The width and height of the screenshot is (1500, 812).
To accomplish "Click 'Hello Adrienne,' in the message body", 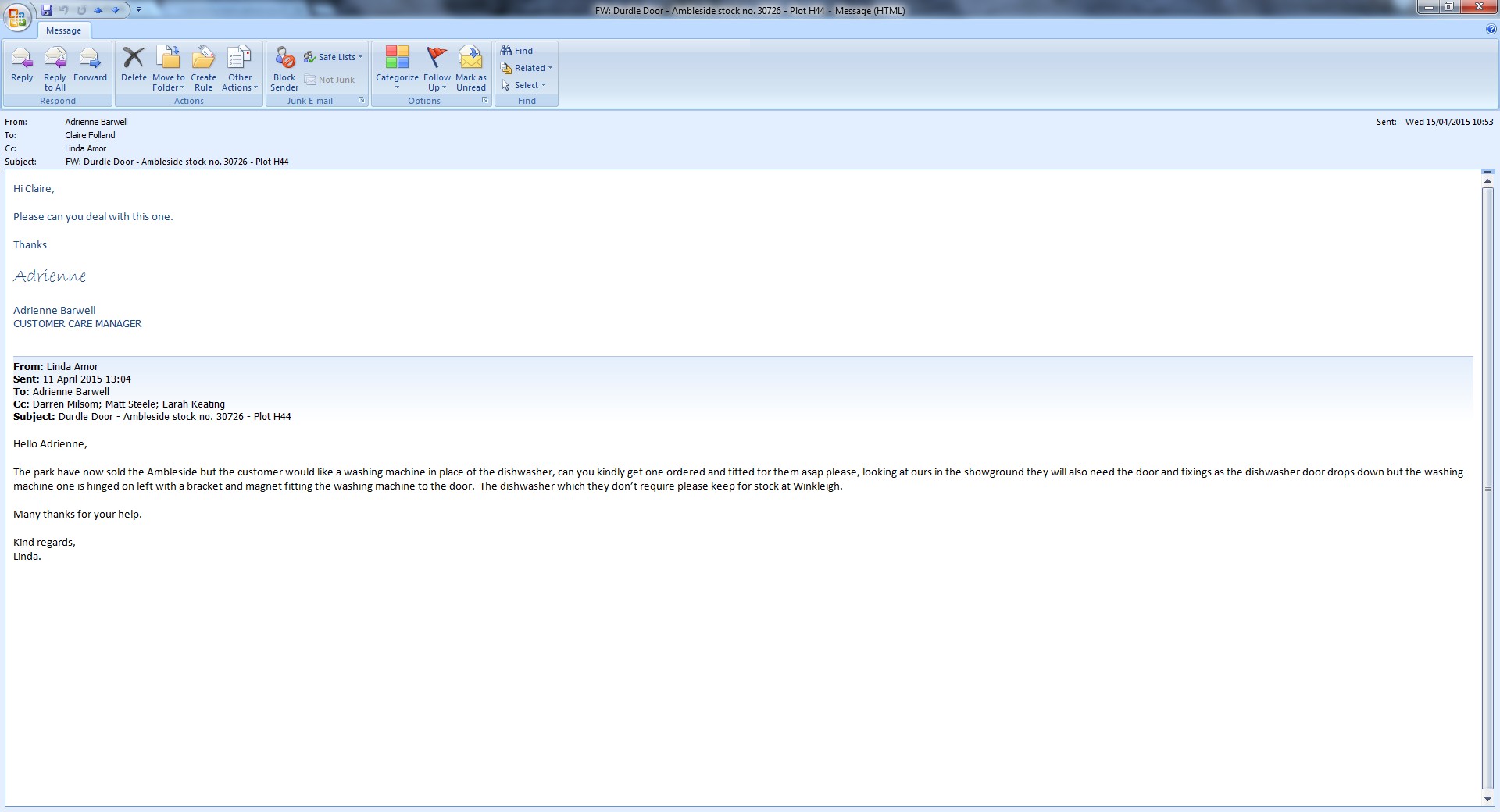I will pos(50,443).
